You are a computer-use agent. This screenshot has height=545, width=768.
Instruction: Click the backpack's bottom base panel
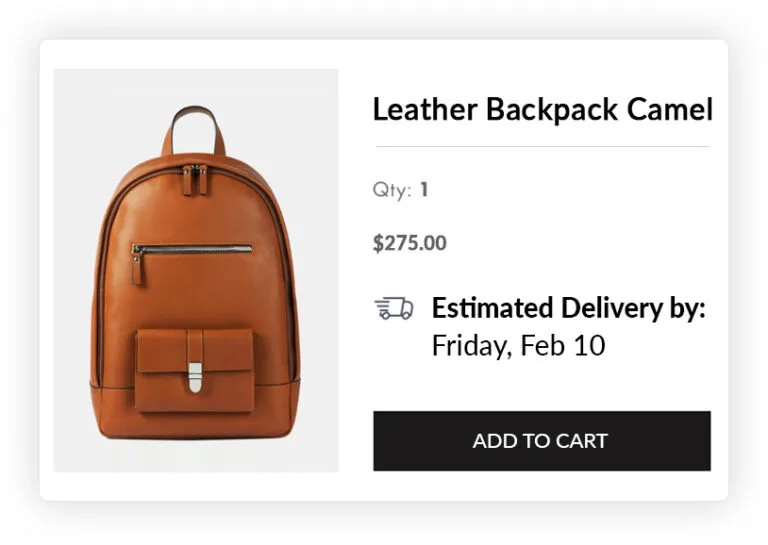(x=195, y=418)
